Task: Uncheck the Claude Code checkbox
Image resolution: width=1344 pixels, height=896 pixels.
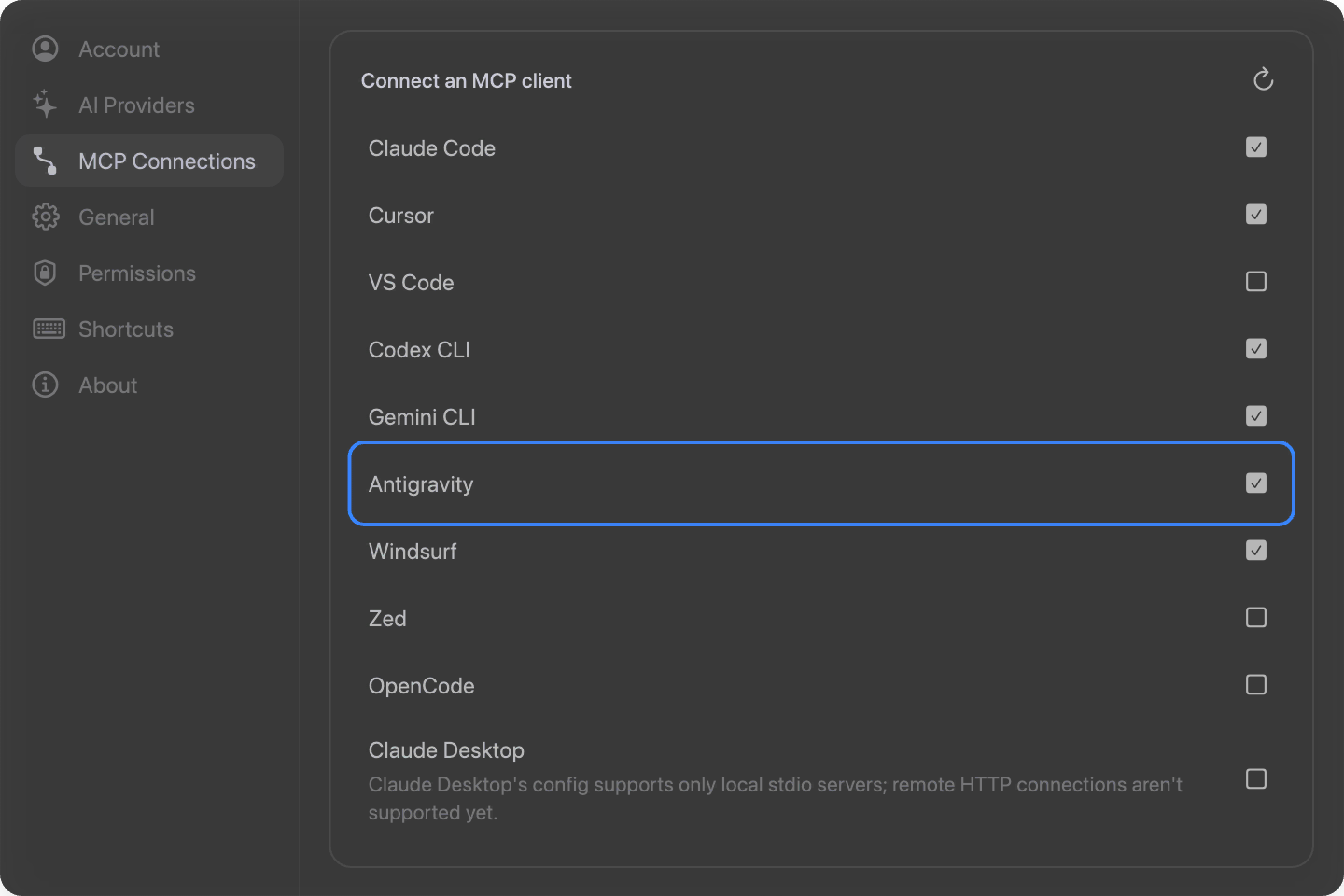Action: [1256, 147]
